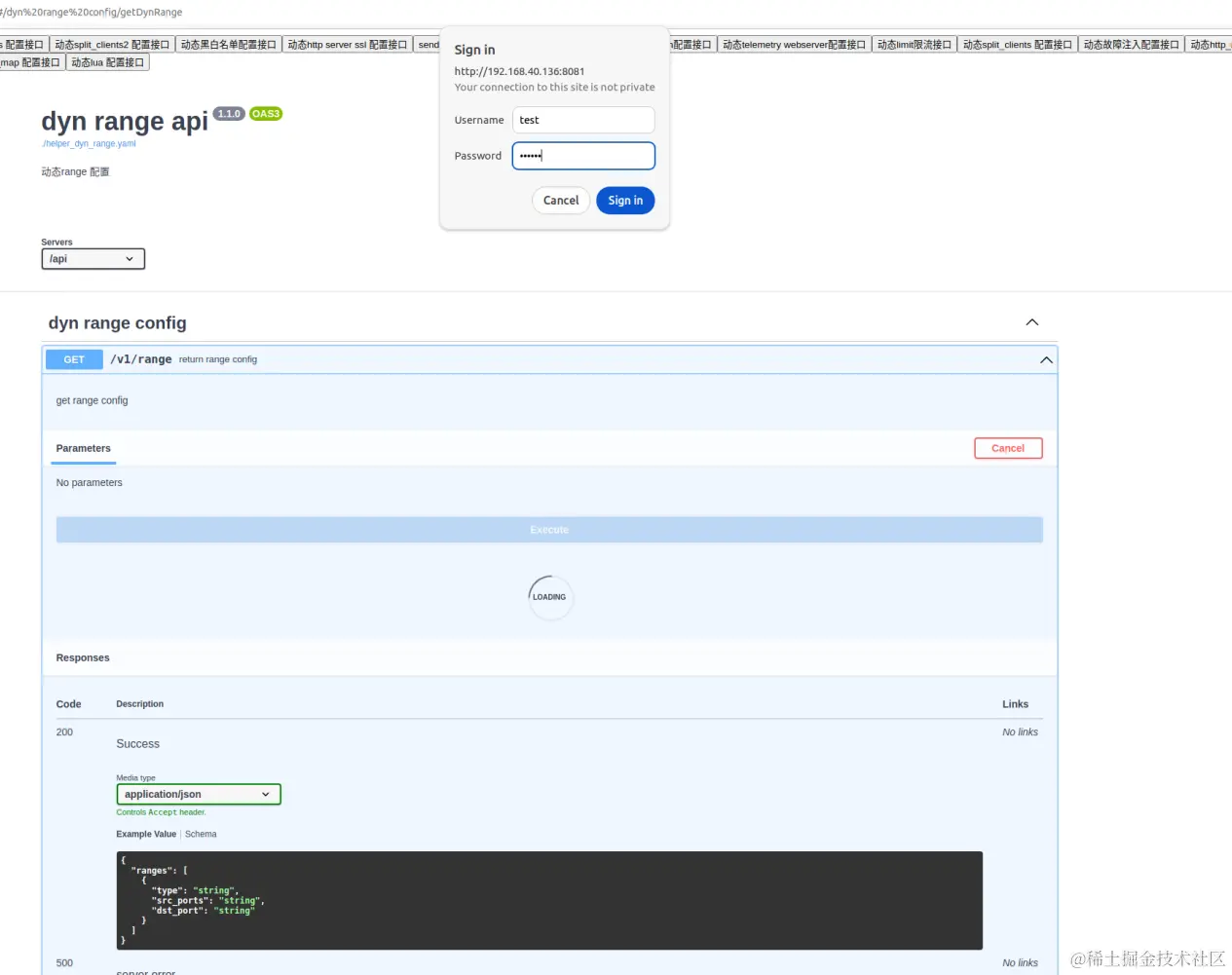Screen dimensions: 1232x975
Task: Open the 动态split_clients2 配置接口 tab
Action: click(x=112, y=45)
